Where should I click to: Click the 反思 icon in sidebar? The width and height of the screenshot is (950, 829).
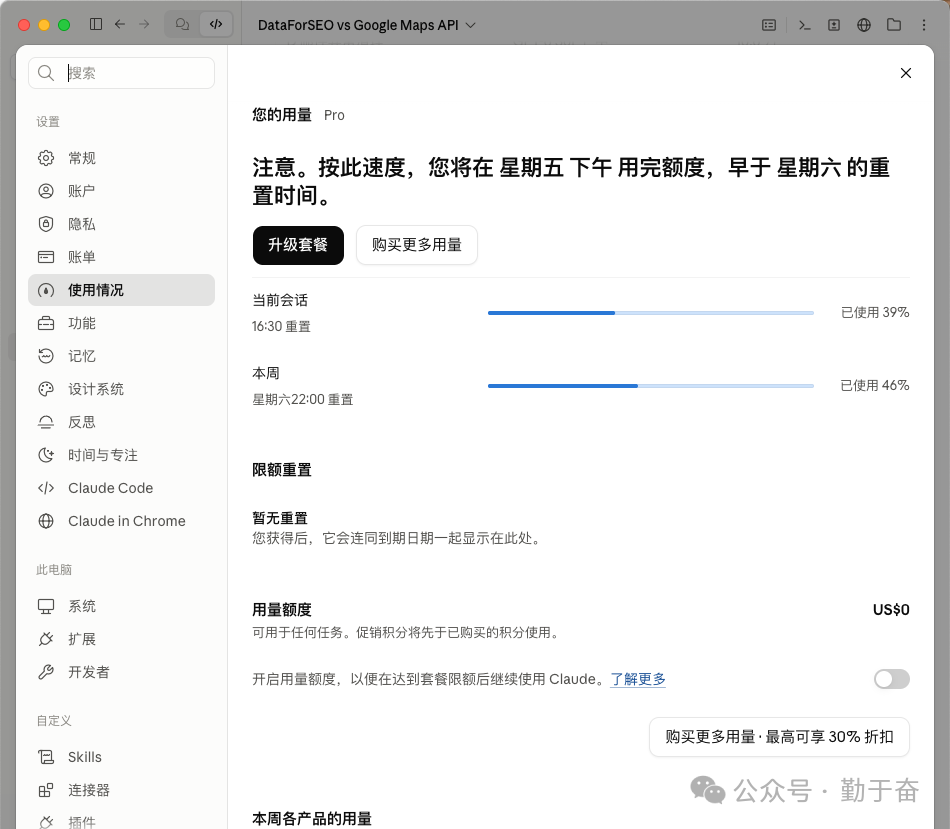(x=46, y=422)
